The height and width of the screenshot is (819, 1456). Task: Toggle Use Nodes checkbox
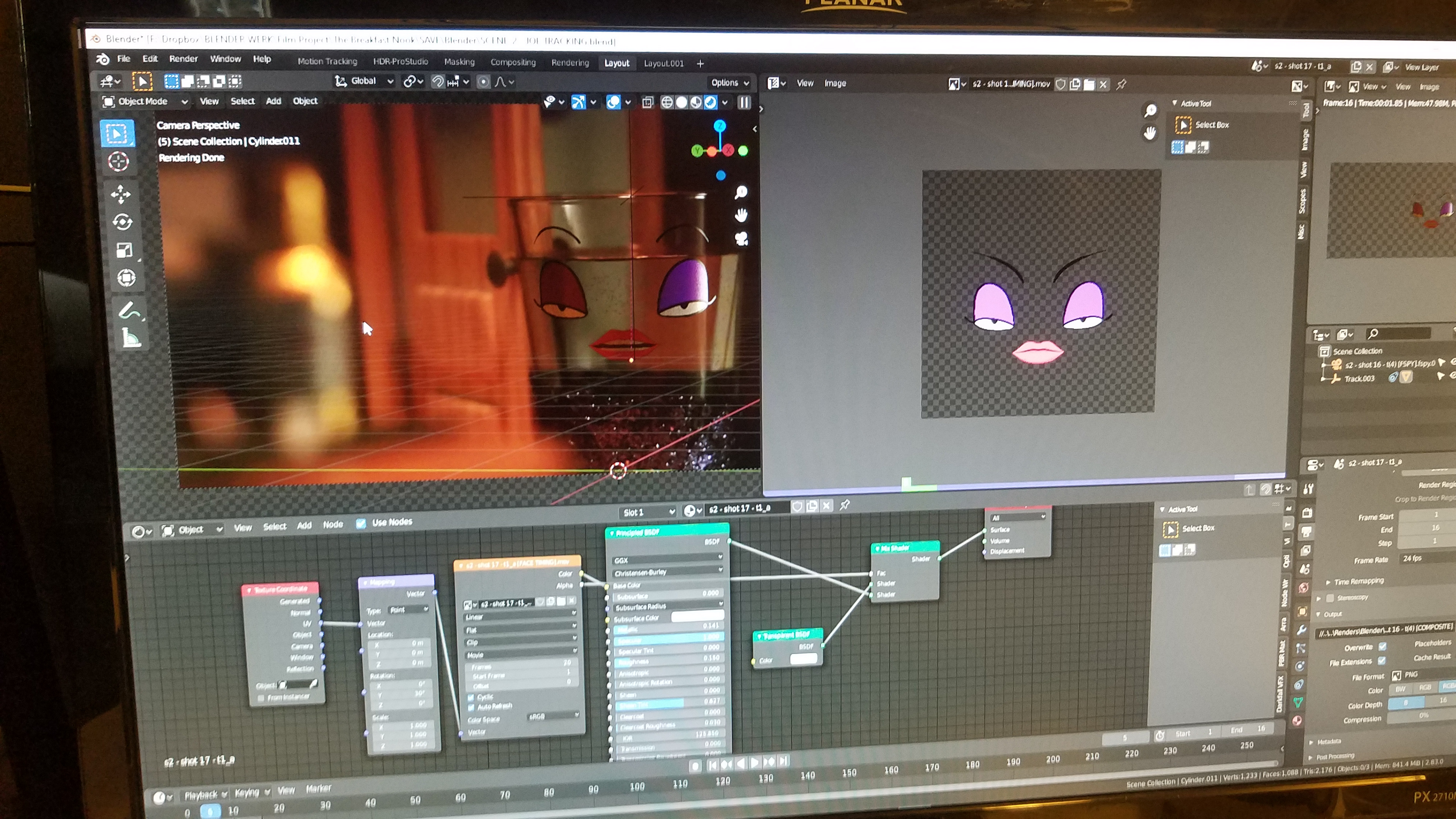pos(361,523)
